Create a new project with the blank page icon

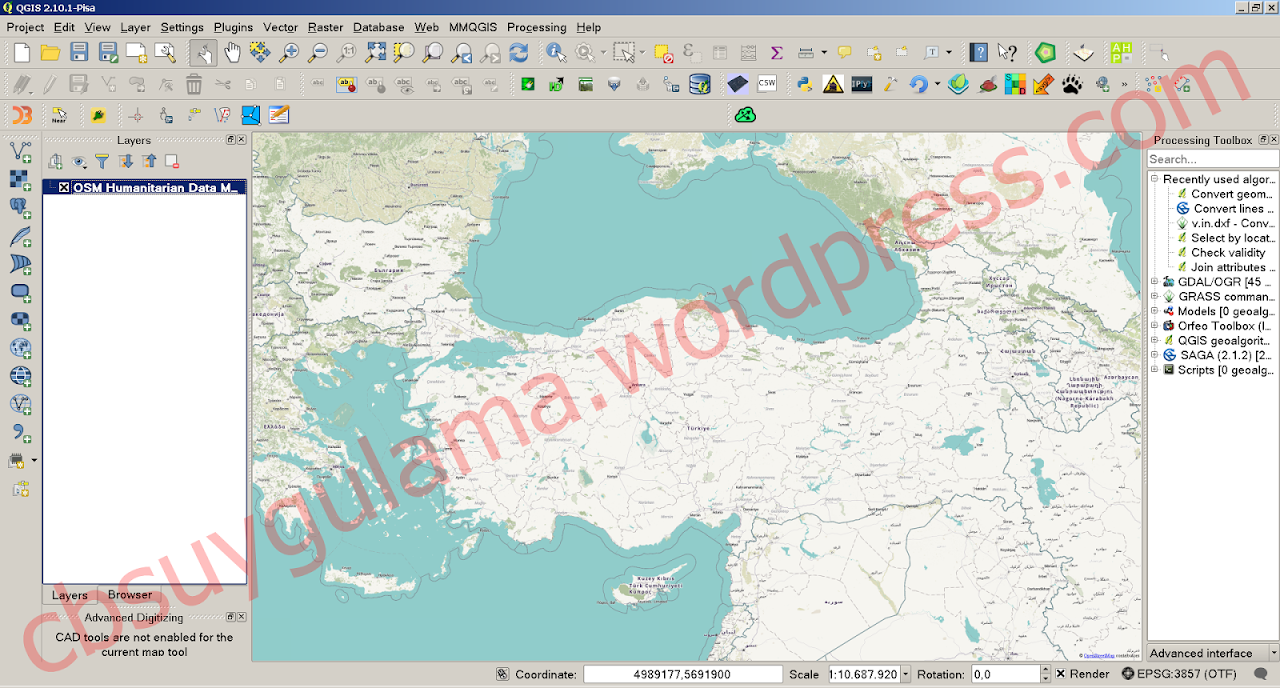[22, 53]
